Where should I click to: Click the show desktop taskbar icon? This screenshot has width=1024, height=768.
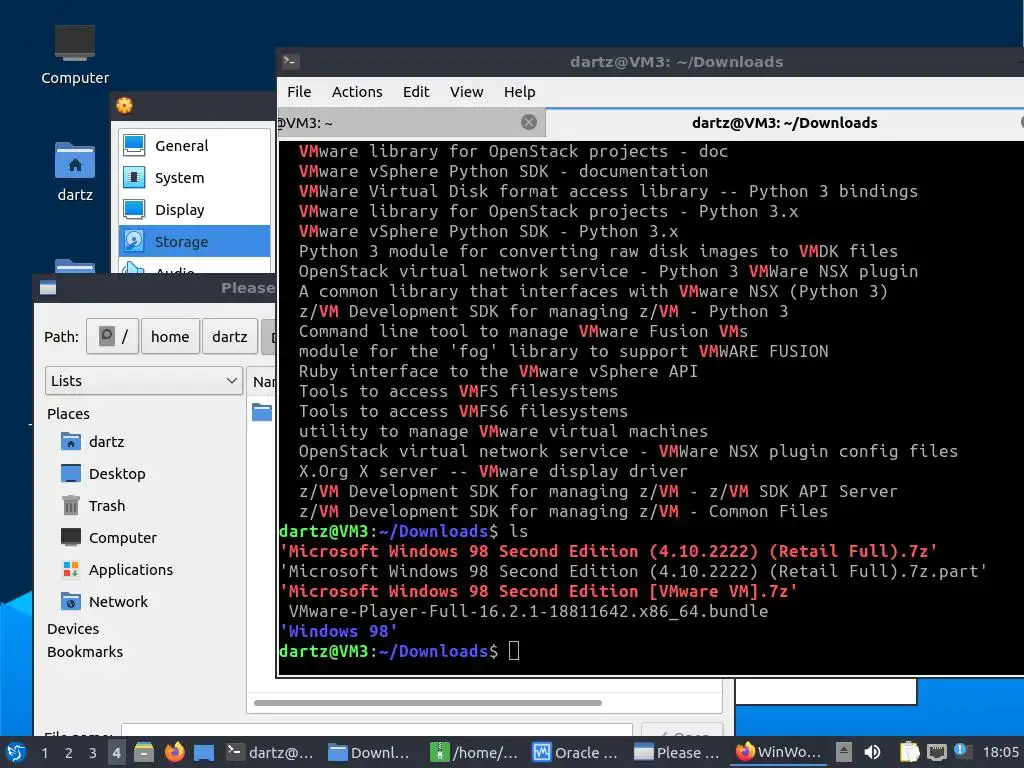pyautogui.click(x=204, y=752)
